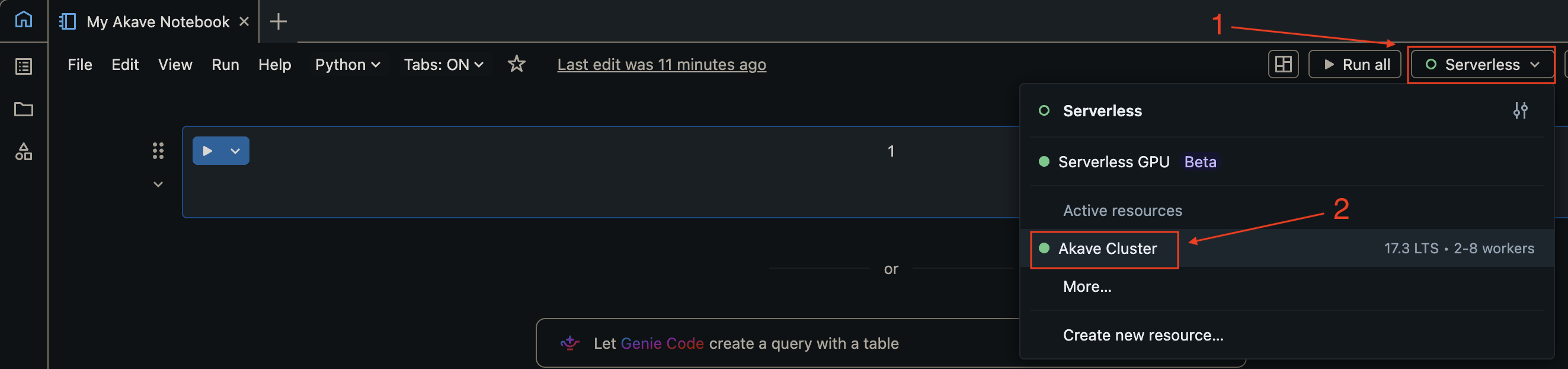
Task: Star the My Akave Notebook
Action: [x=516, y=64]
